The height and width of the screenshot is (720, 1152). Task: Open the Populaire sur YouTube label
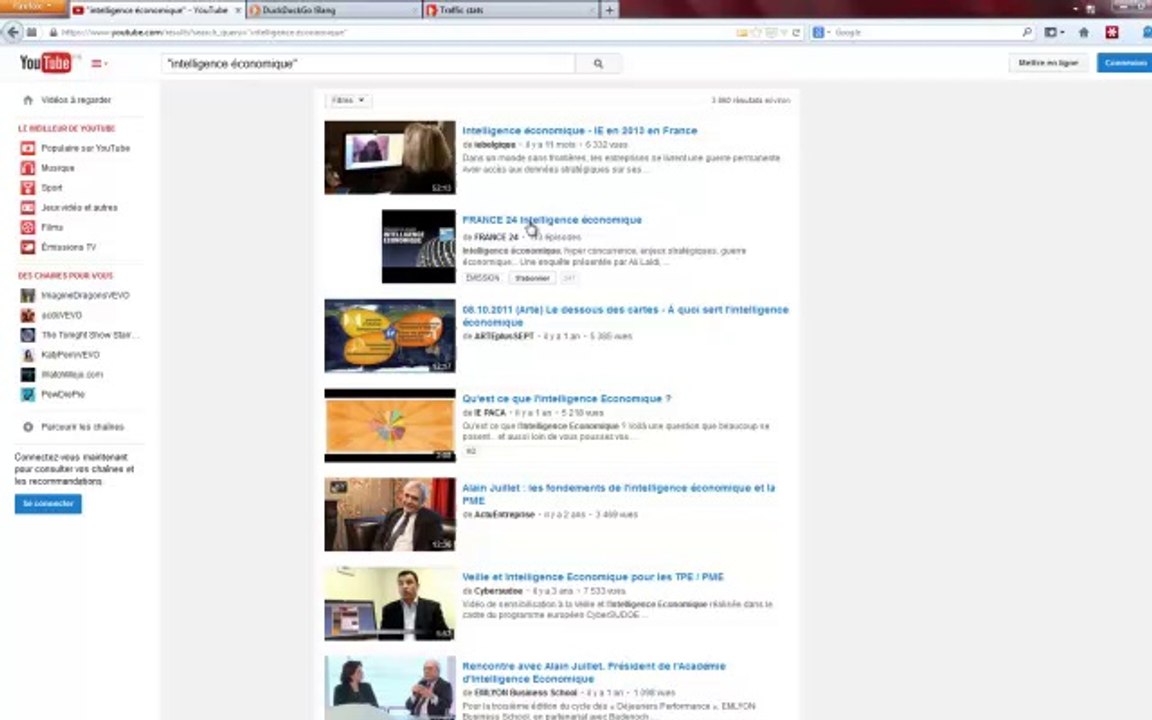pyautogui.click(x=85, y=148)
